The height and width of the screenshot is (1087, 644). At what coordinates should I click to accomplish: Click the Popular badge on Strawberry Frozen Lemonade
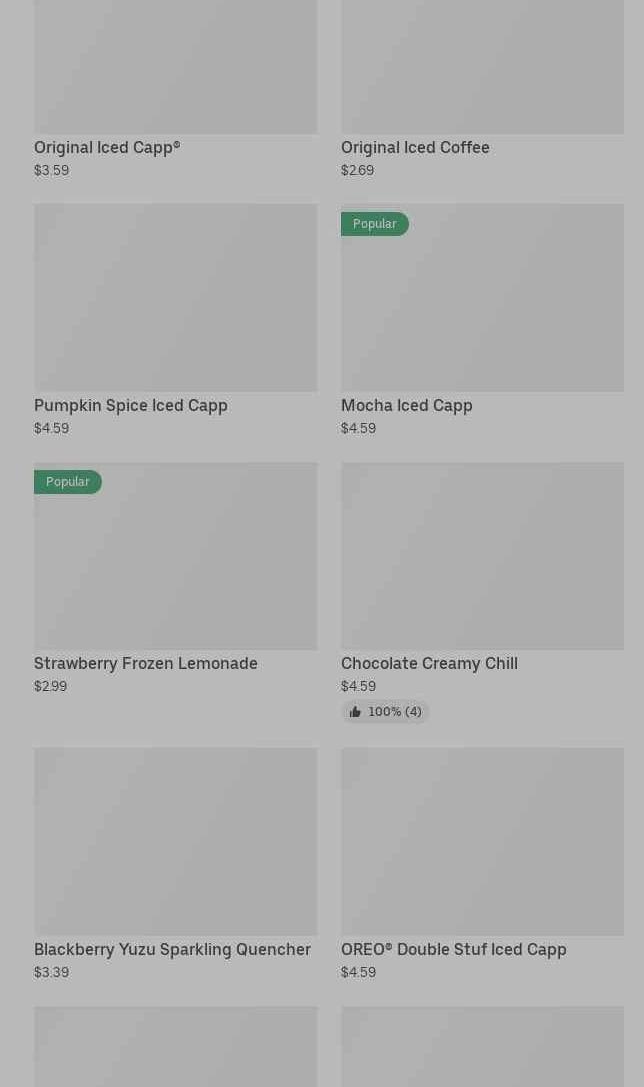(x=68, y=482)
